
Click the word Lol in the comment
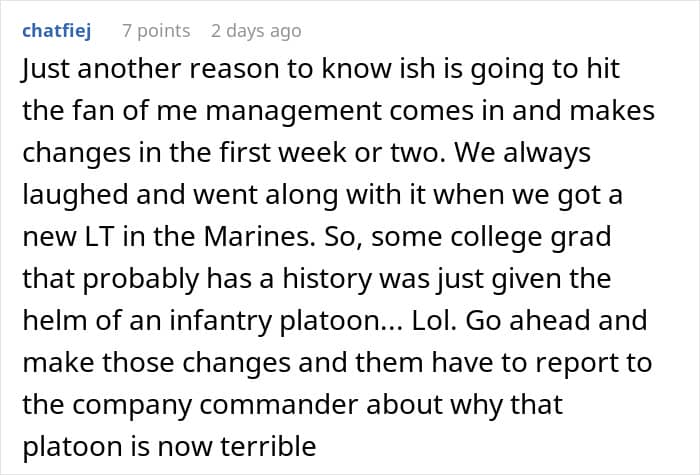coord(431,321)
